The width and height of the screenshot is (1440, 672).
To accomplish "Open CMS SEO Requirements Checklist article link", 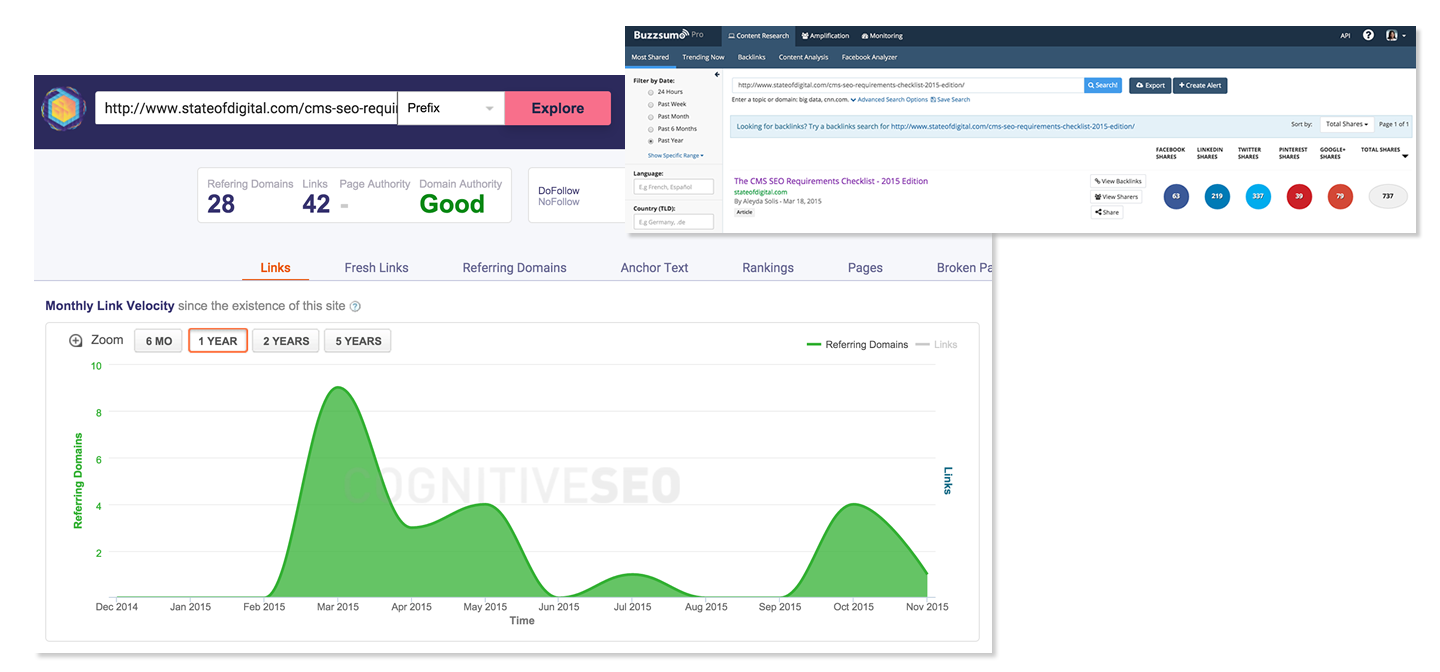I will [x=831, y=181].
